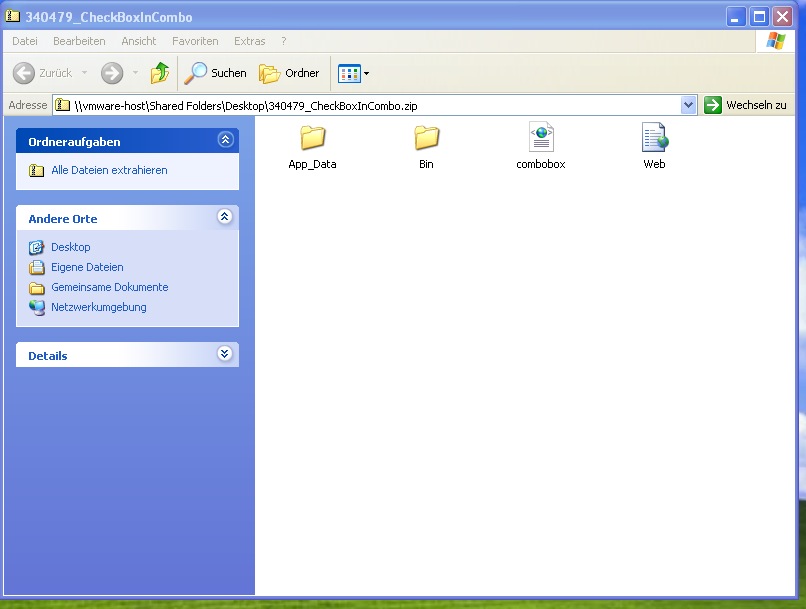This screenshot has height=609, width=806.
Task: Click the Gemeinsame Dokumente folder icon
Action: click(36, 288)
